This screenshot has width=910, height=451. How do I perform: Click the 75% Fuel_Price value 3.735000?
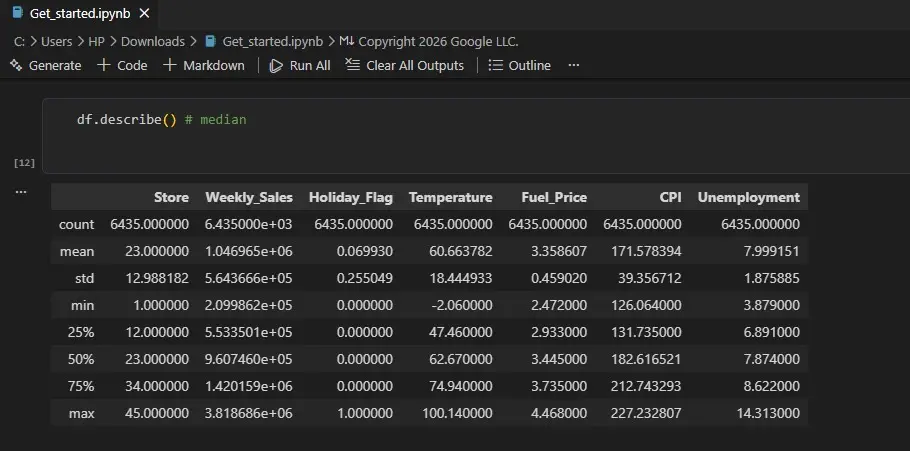click(x=559, y=387)
